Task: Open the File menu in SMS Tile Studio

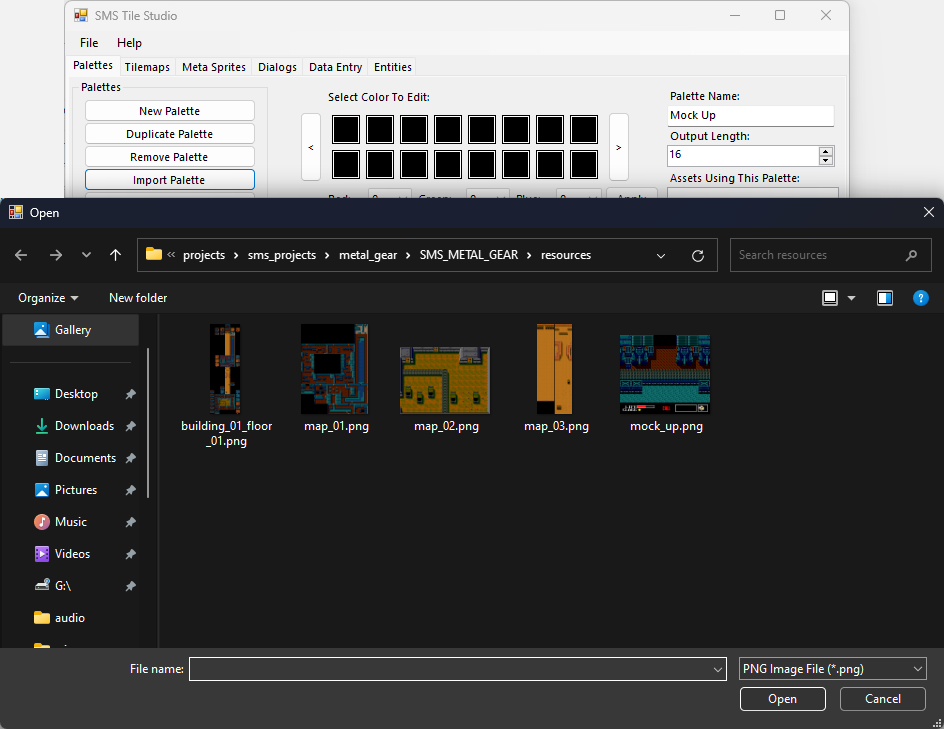Action: [x=89, y=43]
